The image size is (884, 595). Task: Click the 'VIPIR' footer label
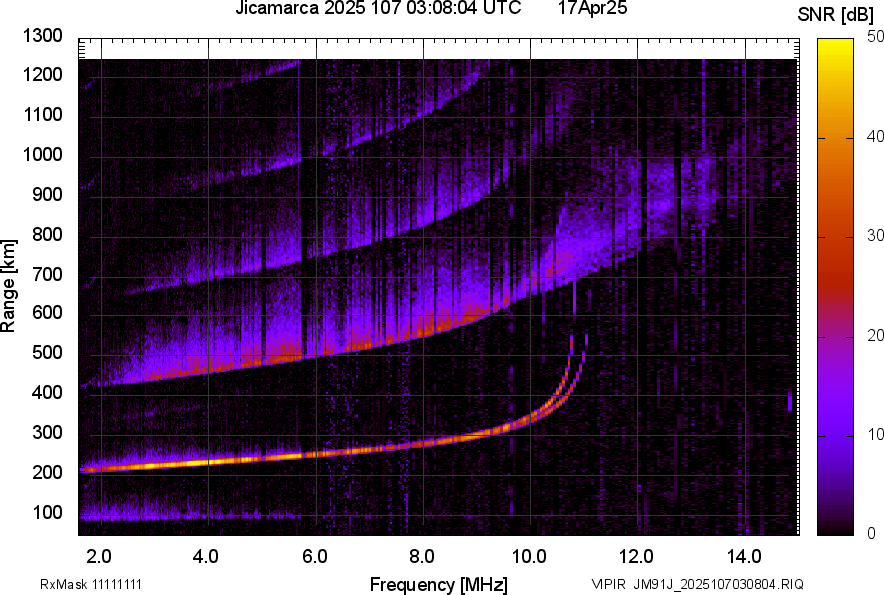pyautogui.click(x=608, y=584)
